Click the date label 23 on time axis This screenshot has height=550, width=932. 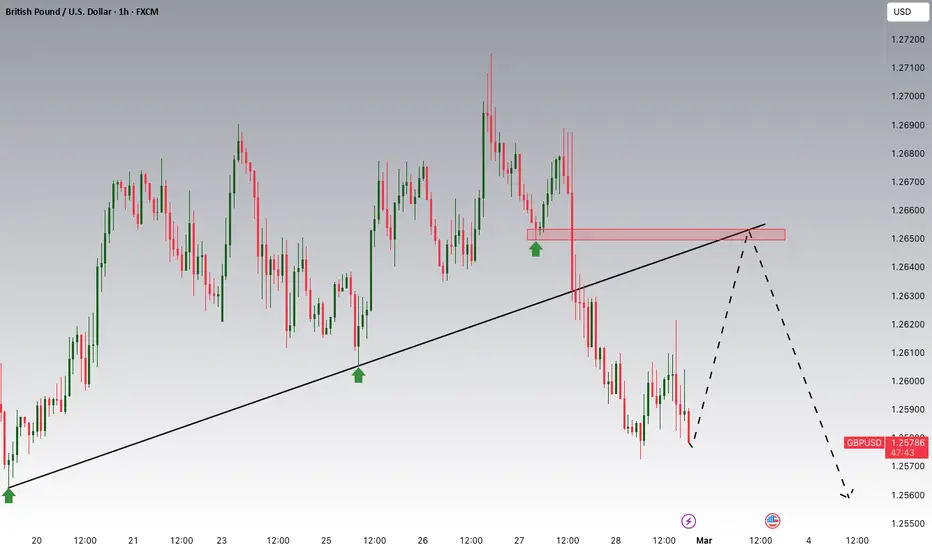point(222,540)
